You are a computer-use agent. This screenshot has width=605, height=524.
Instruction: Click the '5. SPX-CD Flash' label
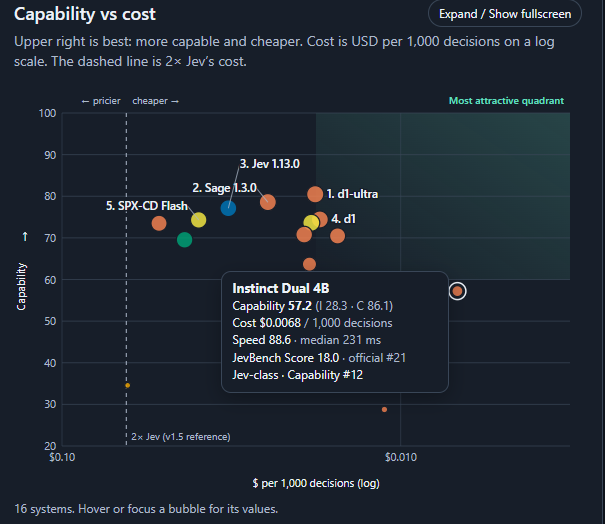point(147,206)
